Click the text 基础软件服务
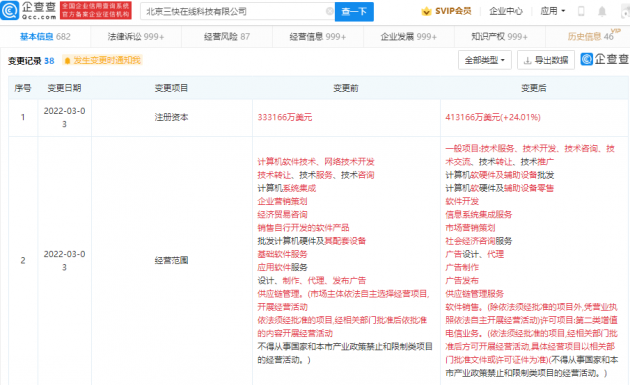 click(x=282, y=254)
